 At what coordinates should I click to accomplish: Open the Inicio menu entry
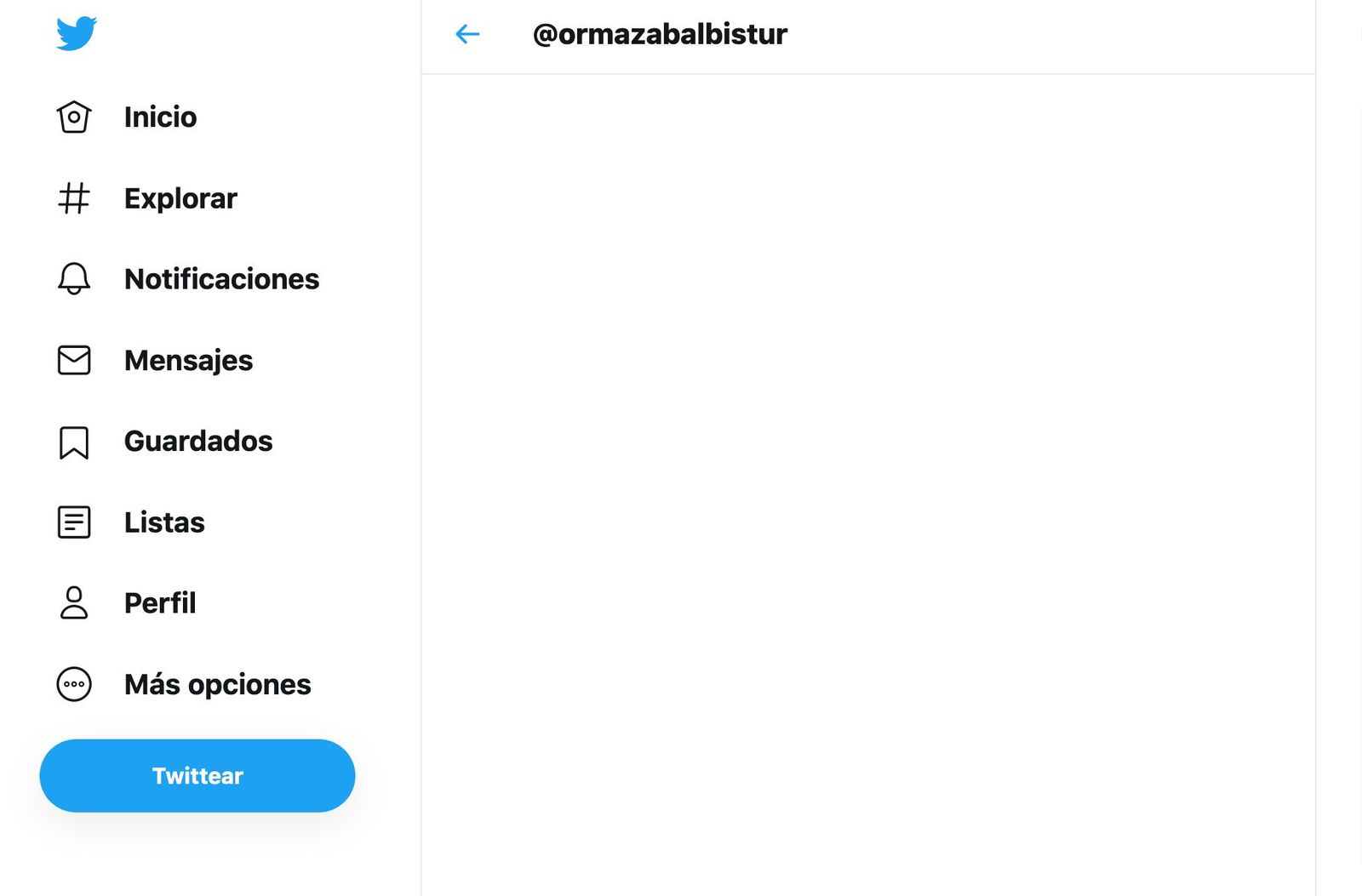point(160,117)
